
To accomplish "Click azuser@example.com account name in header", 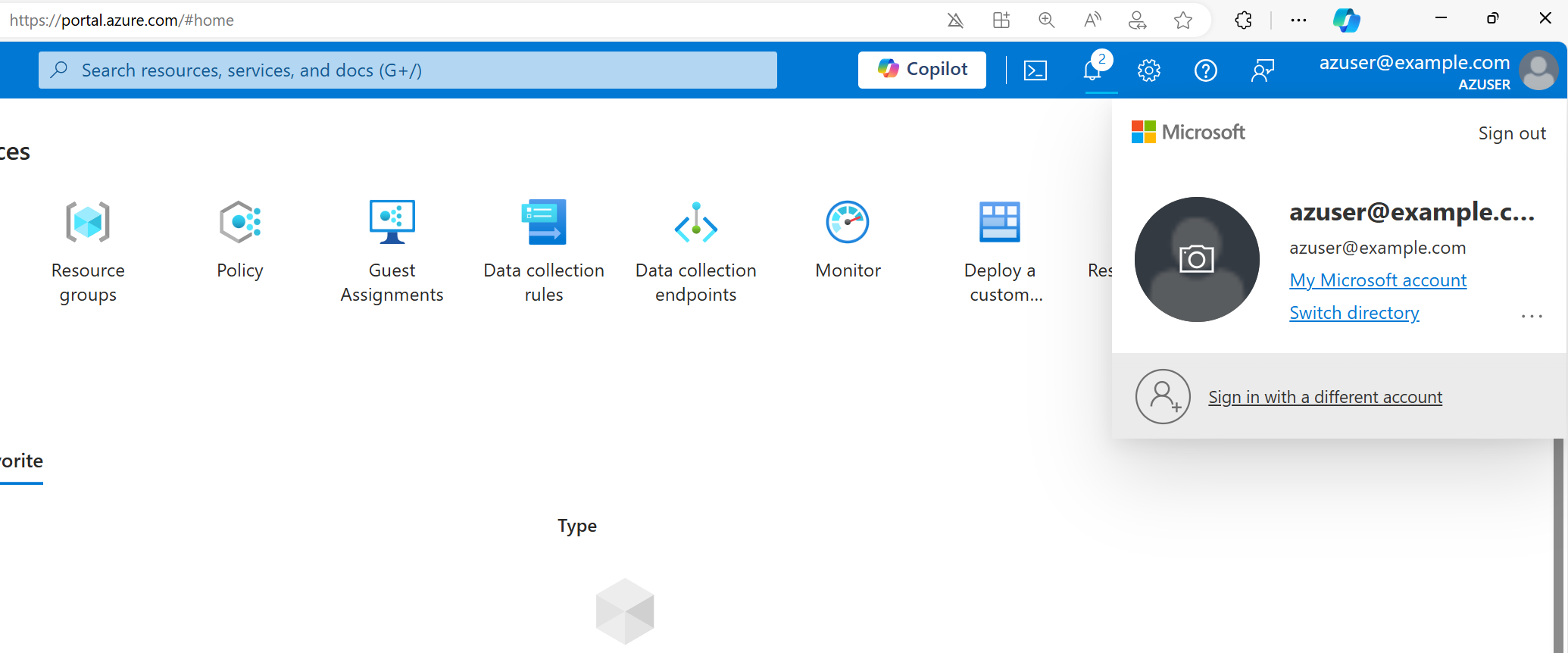I will tap(1414, 62).
